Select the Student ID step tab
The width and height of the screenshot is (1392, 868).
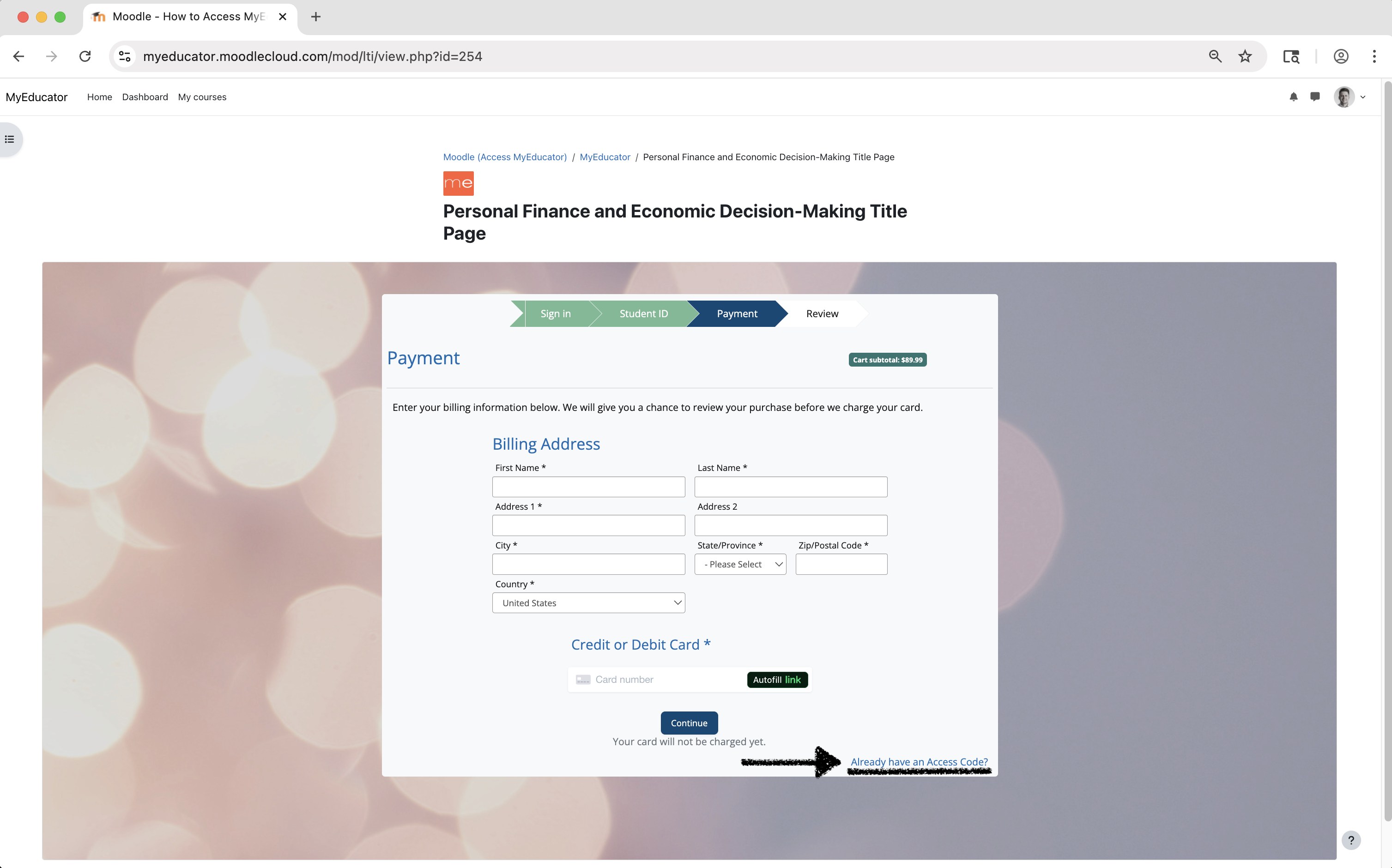[x=643, y=313]
